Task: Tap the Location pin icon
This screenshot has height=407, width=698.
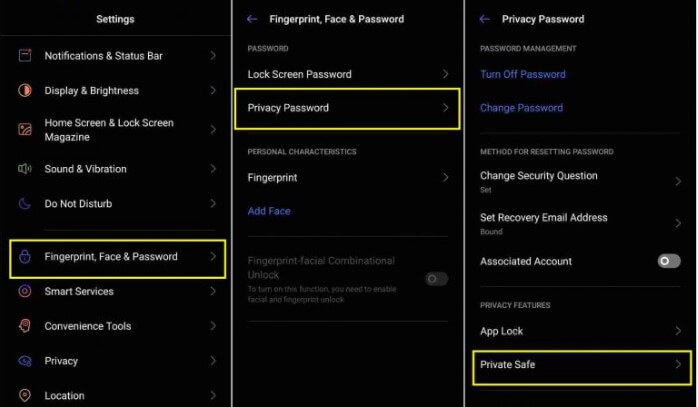Action: point(25,395)
